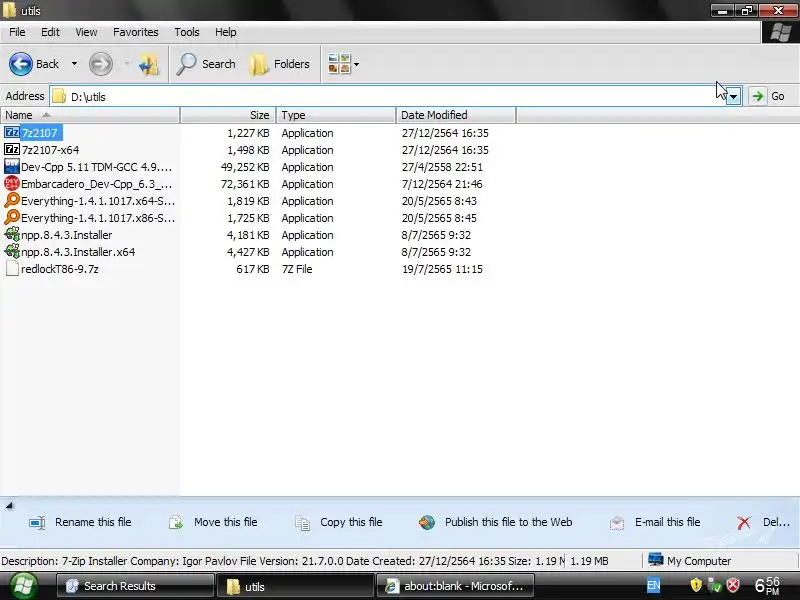The width and height of the screenshot is (800, 600).
Task: Open the Edit menu
Action: click(x=50, y=32)
